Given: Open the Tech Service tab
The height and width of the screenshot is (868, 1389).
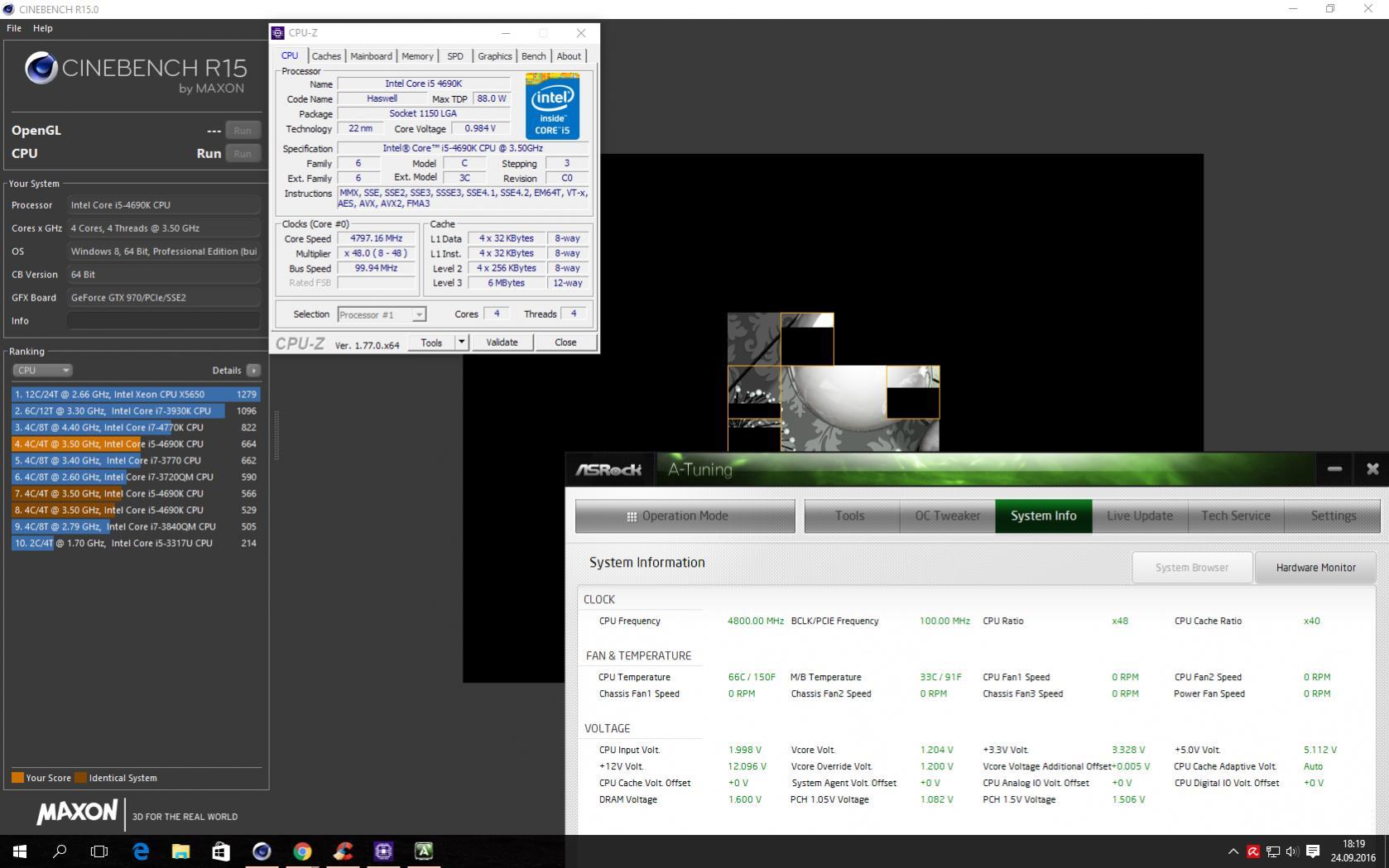Looking at the screenshot, I should (1236, 516).
